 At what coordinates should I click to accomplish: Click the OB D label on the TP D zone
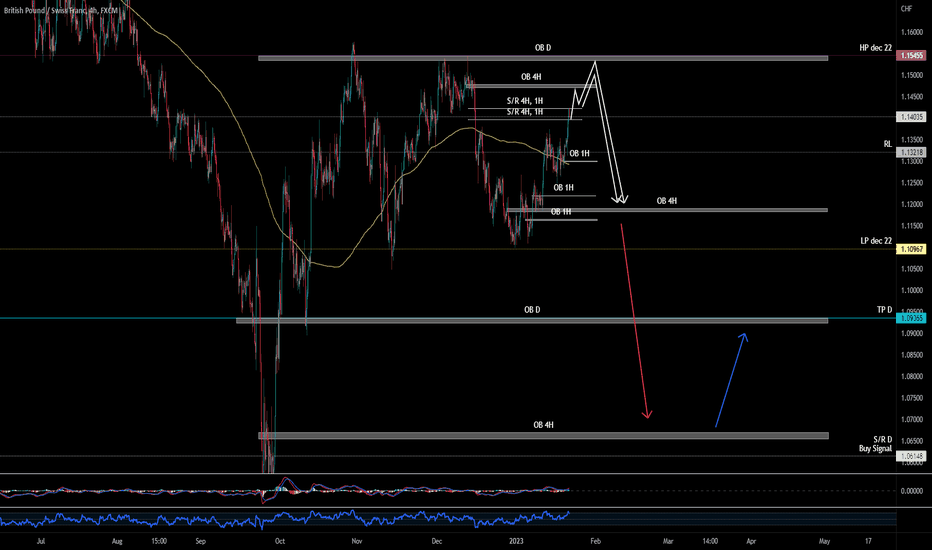tap(532, 310)
